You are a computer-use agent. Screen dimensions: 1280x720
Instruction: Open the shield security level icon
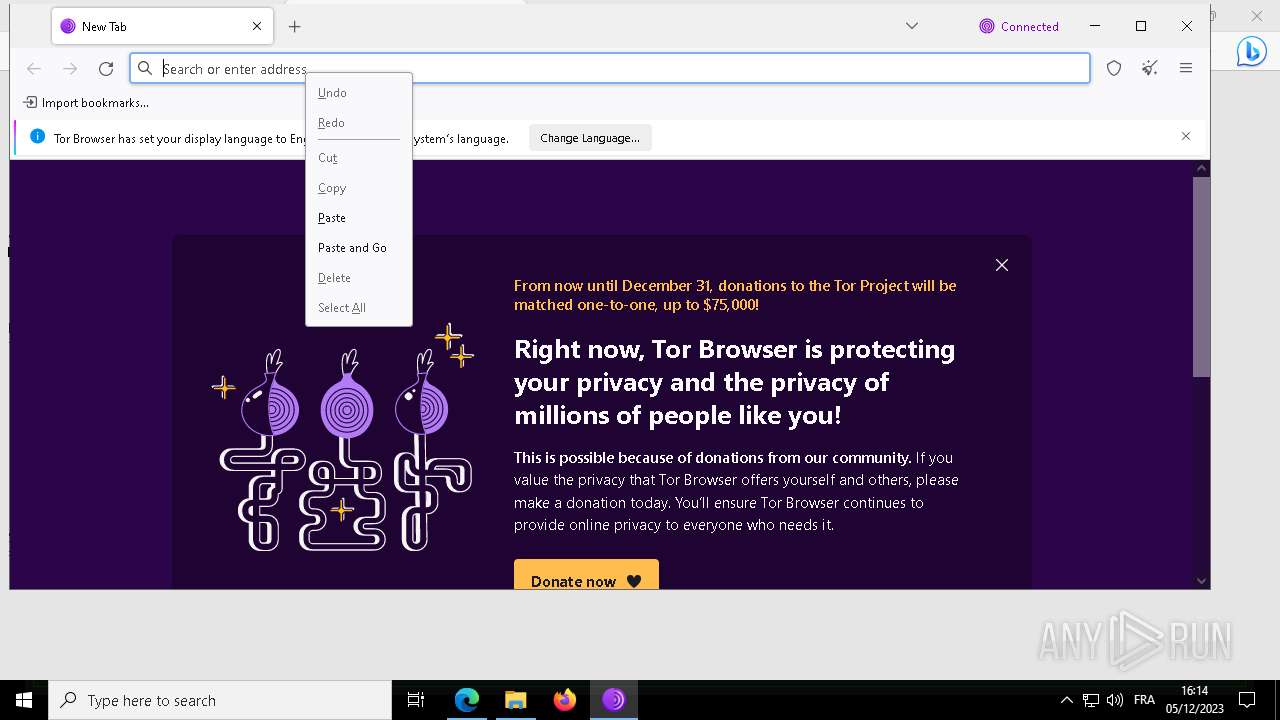tap(1114, 68)
